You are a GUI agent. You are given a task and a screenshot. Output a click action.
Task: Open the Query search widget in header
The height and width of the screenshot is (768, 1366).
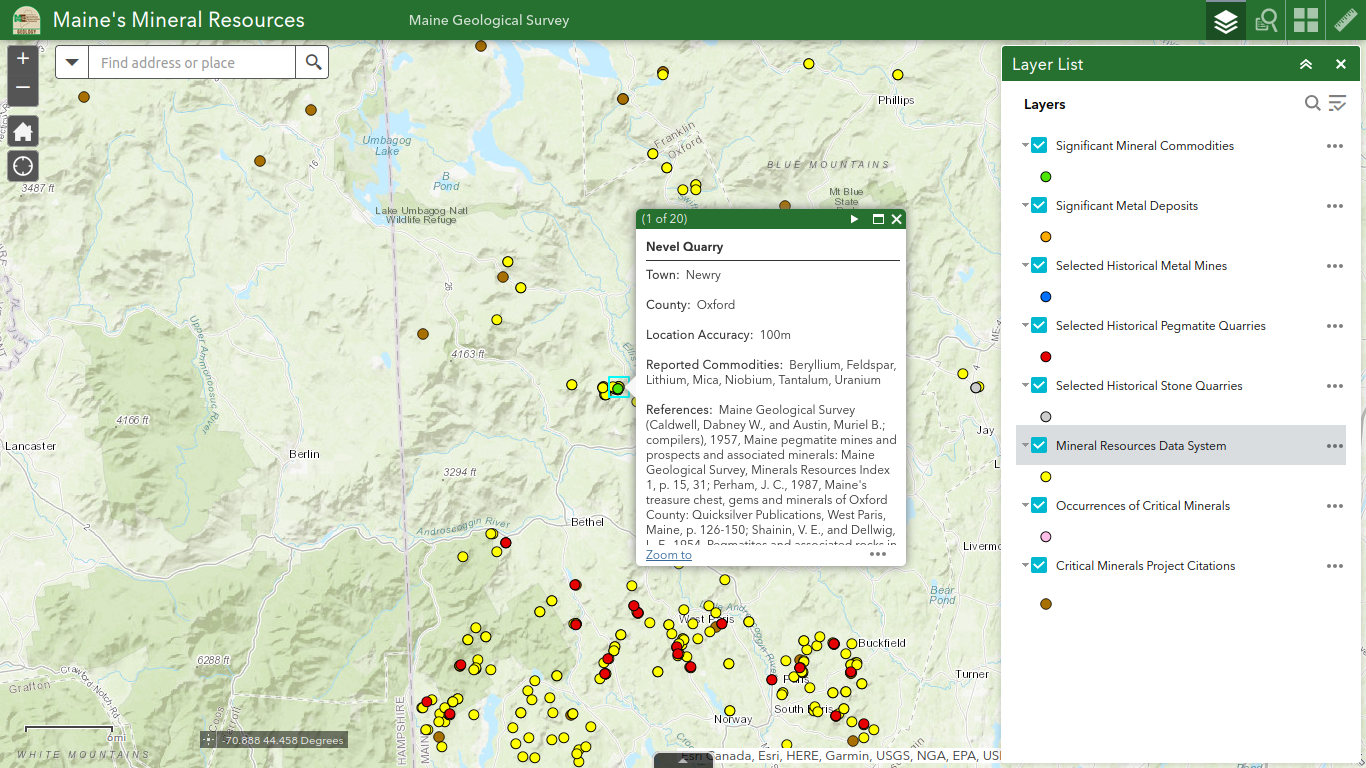[1267, 20]
